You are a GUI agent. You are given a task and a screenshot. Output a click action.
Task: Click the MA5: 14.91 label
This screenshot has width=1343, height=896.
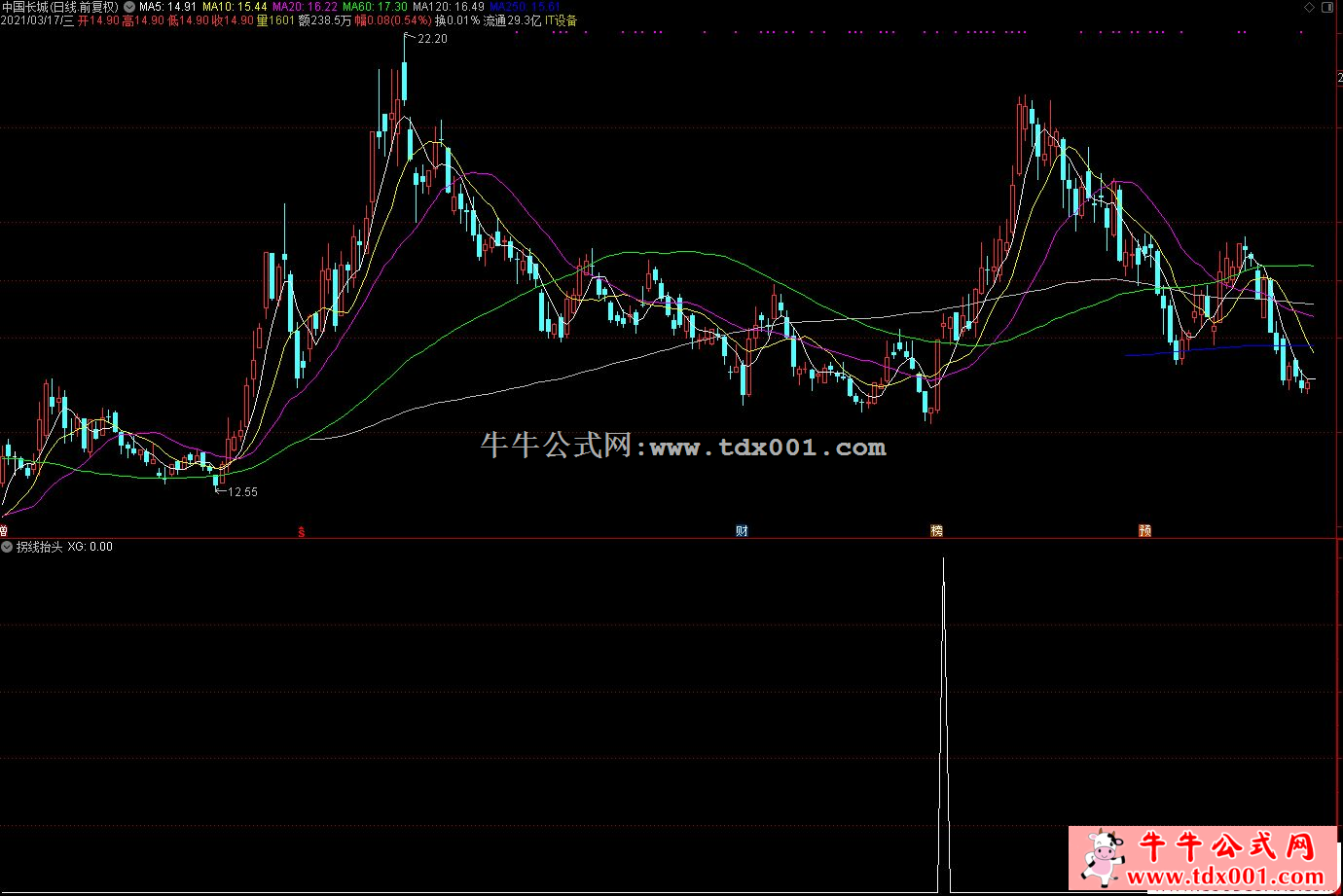tap(167, 7)
